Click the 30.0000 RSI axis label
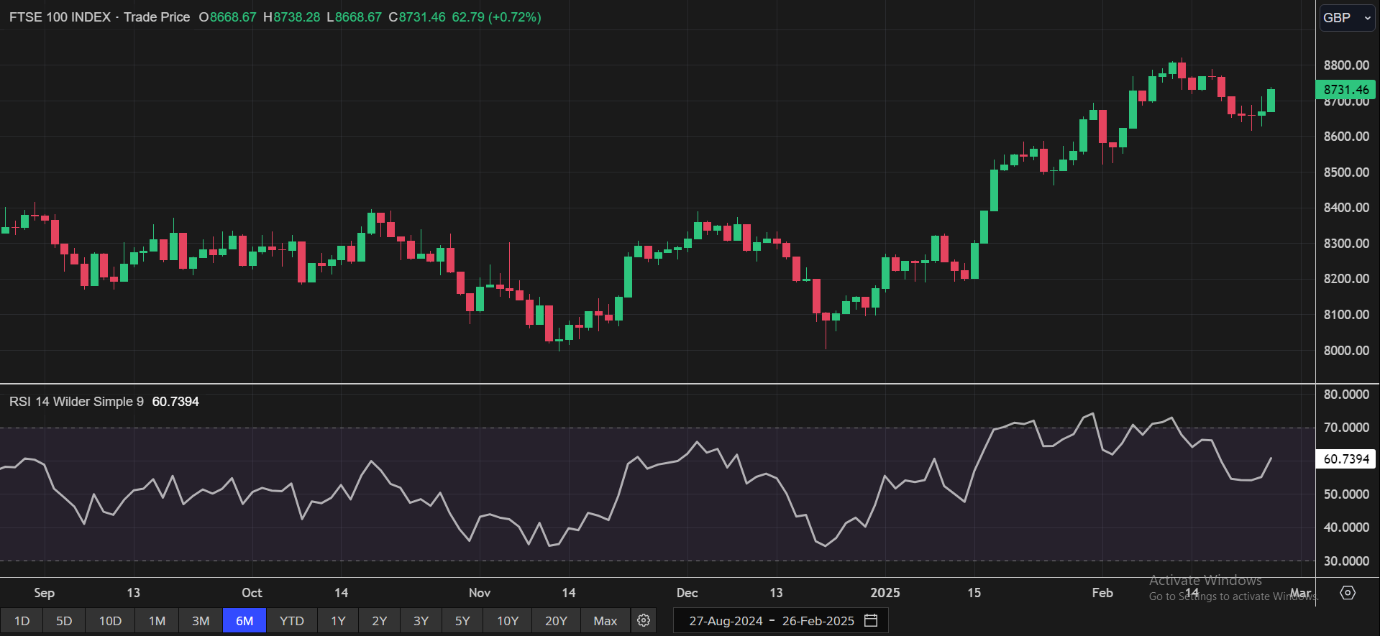Viewport: 1380px width, 636px height. tap(1345, 561)
